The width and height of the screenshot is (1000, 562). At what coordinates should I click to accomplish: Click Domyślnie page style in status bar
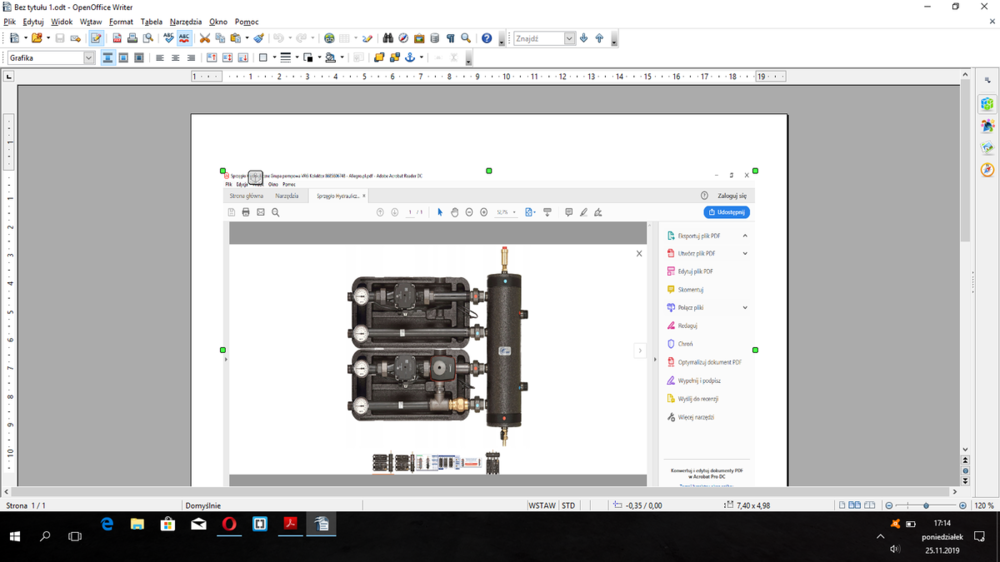click(x=202, y=506)
